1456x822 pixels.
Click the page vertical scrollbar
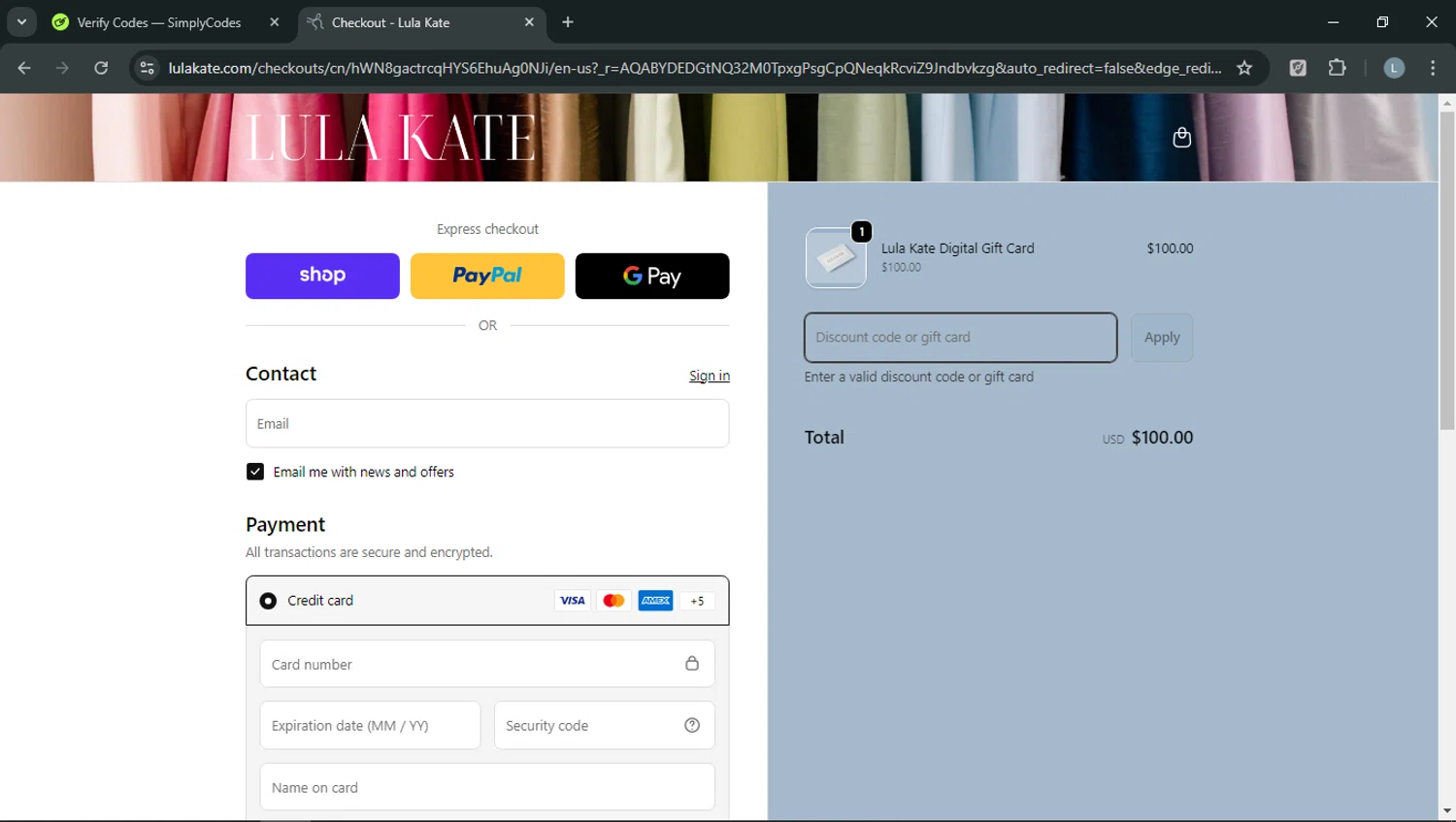tap(1447, 272)
